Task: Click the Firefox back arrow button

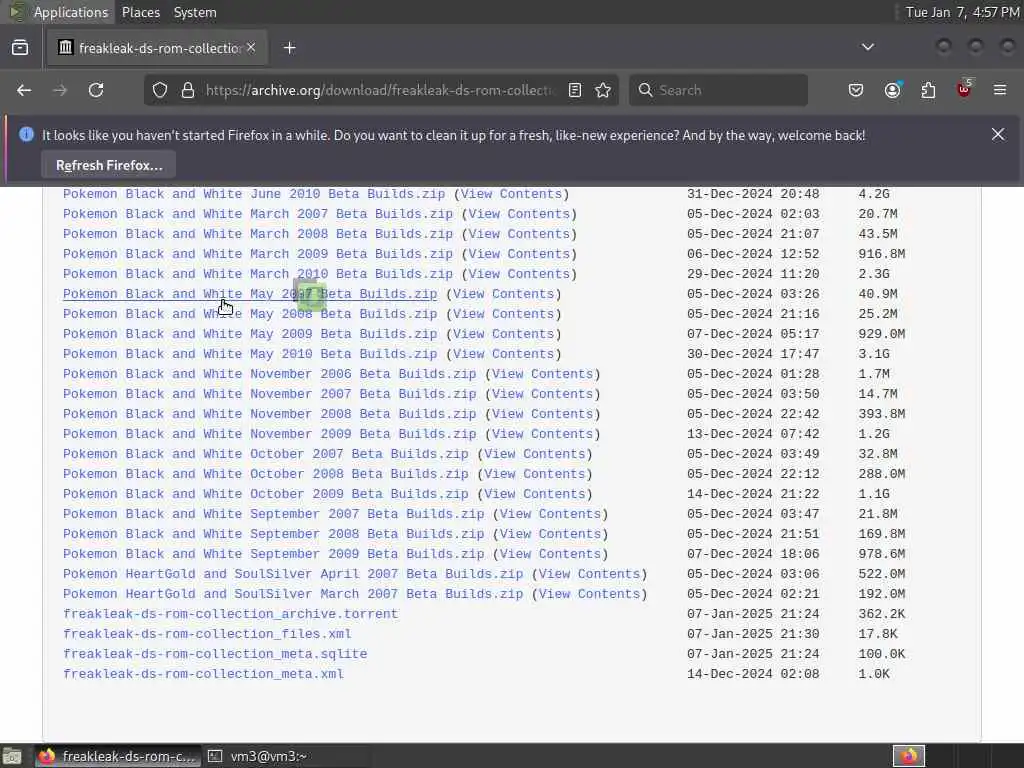Action: pos(24,90)
